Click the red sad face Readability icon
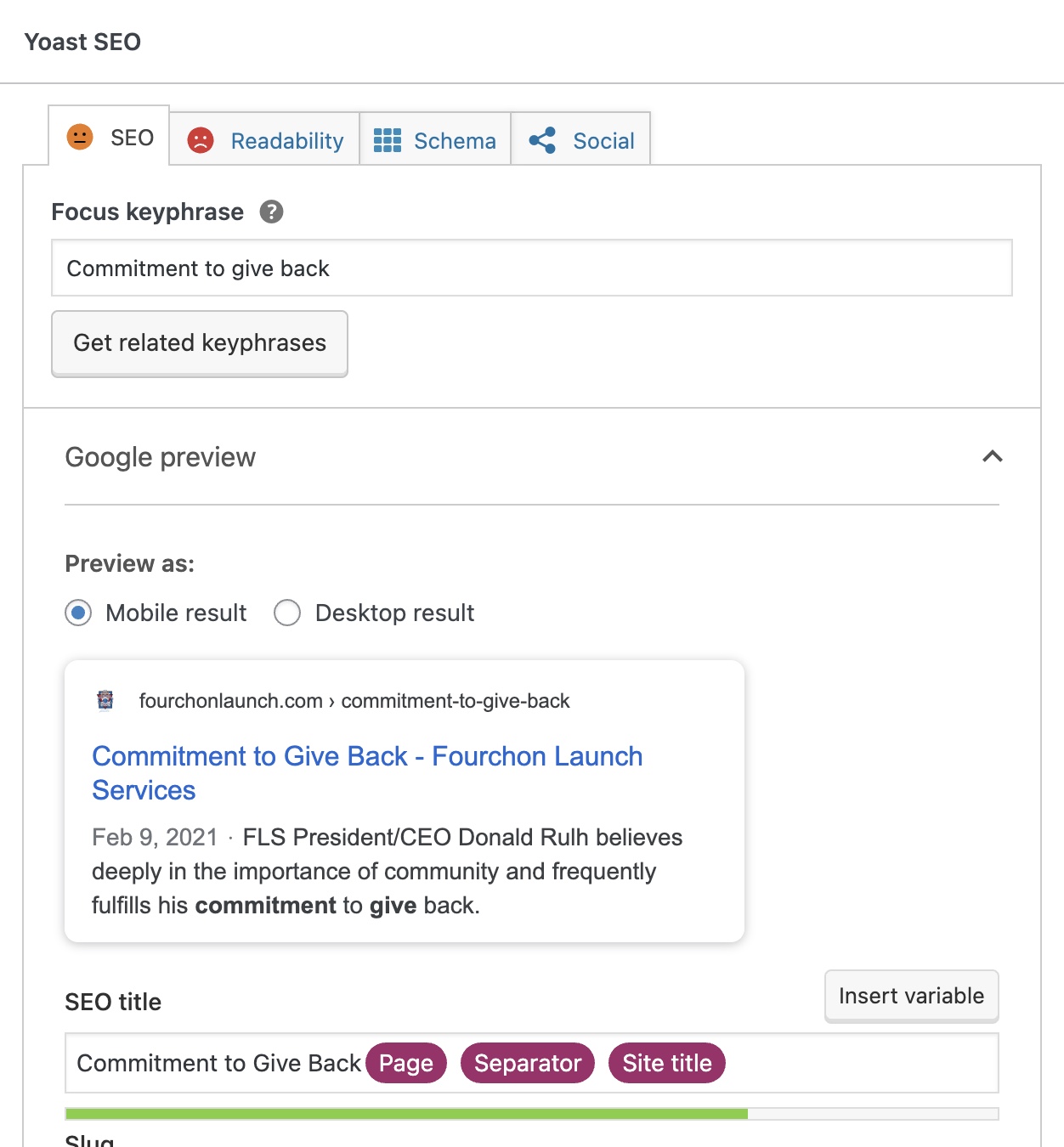This screenshot has height=1147, width=1064. coord(201,140)
